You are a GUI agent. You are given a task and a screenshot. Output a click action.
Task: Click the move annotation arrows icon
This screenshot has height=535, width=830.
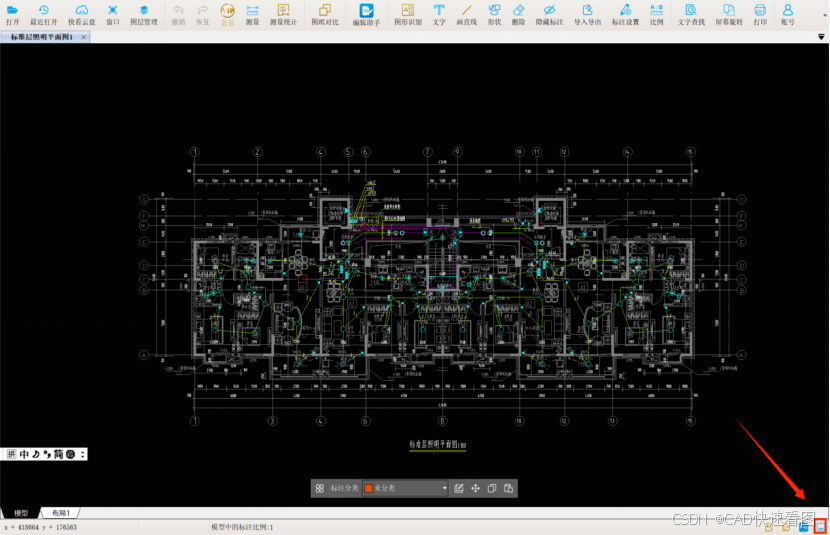click(x=475, y=488)
